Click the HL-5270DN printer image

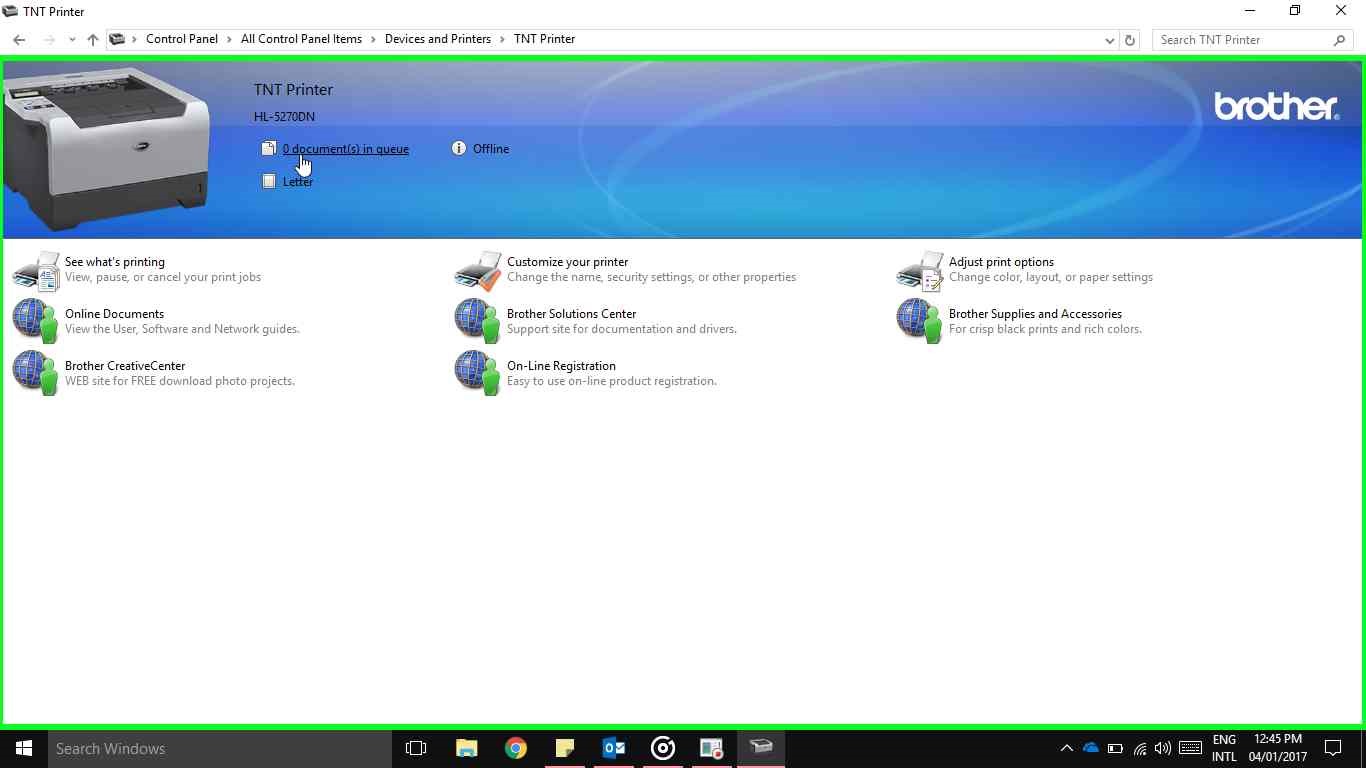tap(106, 148)
